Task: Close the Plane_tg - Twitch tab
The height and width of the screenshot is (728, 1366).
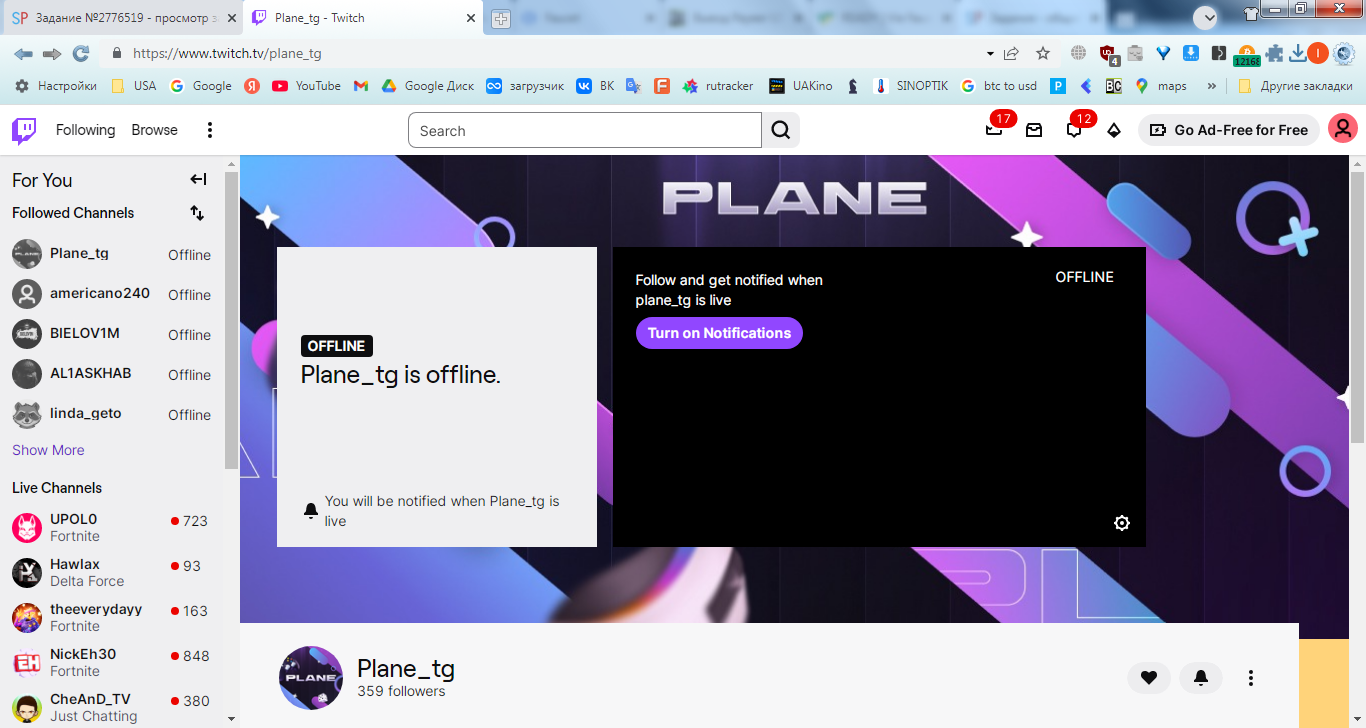Action: pos(471,18)
